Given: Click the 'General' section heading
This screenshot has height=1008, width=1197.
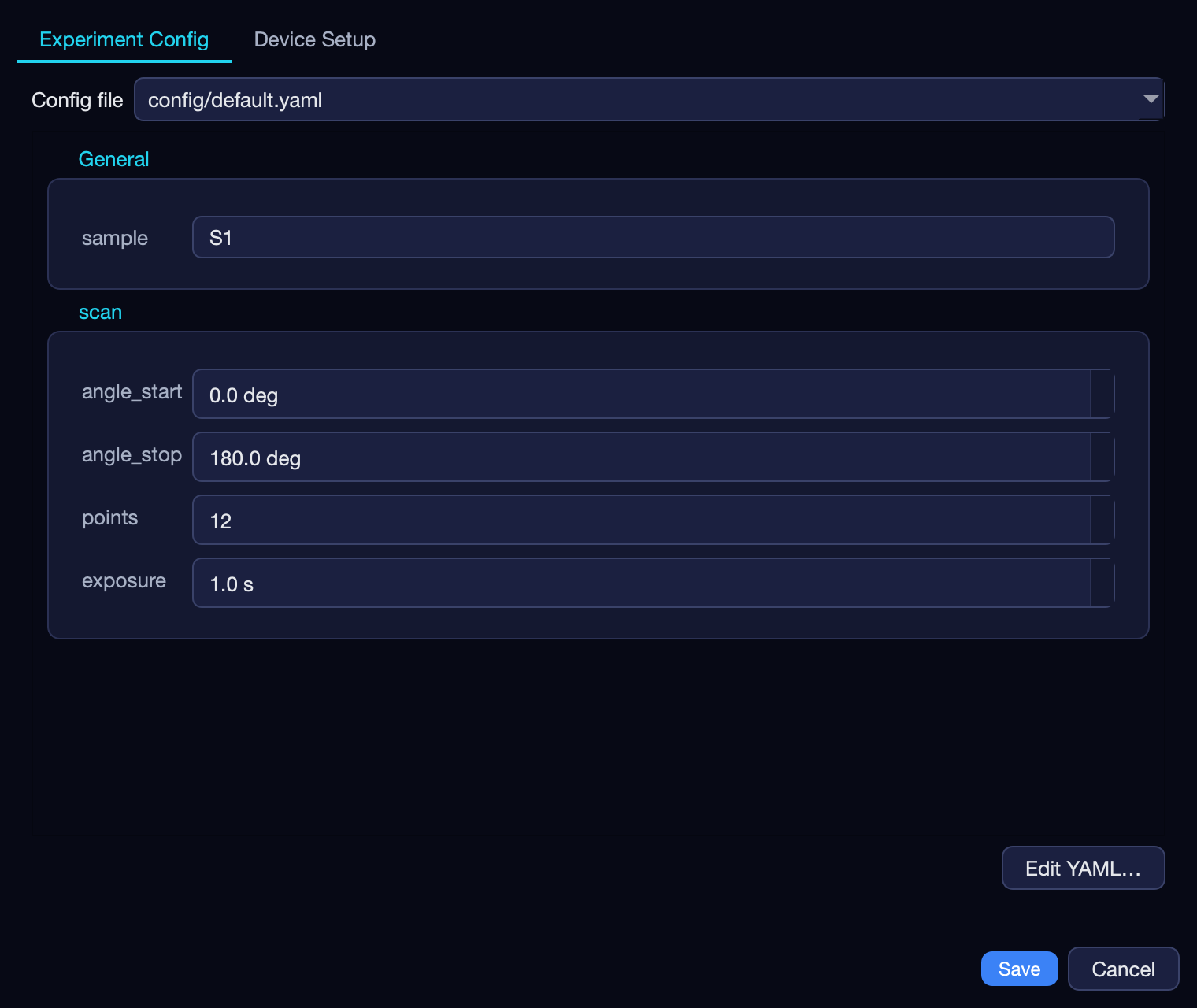Looking at the screenshot, I should pyautogui.click(x=114, y=159).
